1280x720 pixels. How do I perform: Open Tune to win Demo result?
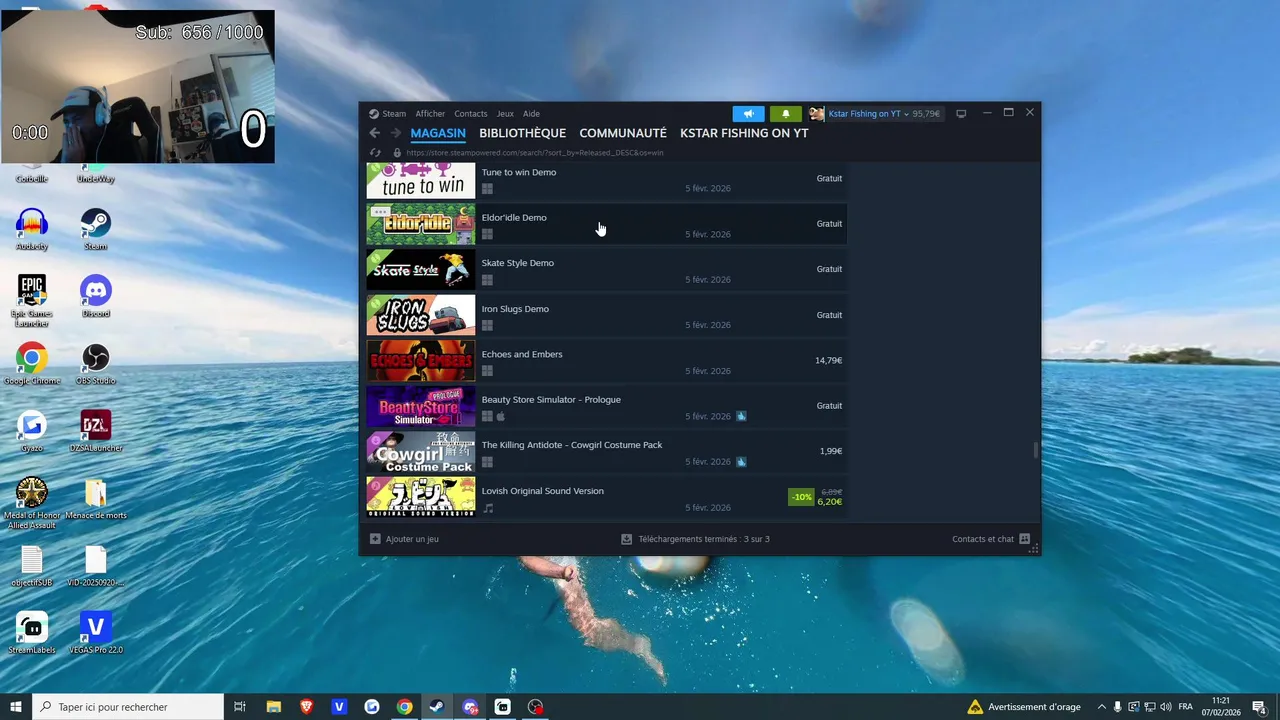[x=606, y=180]
